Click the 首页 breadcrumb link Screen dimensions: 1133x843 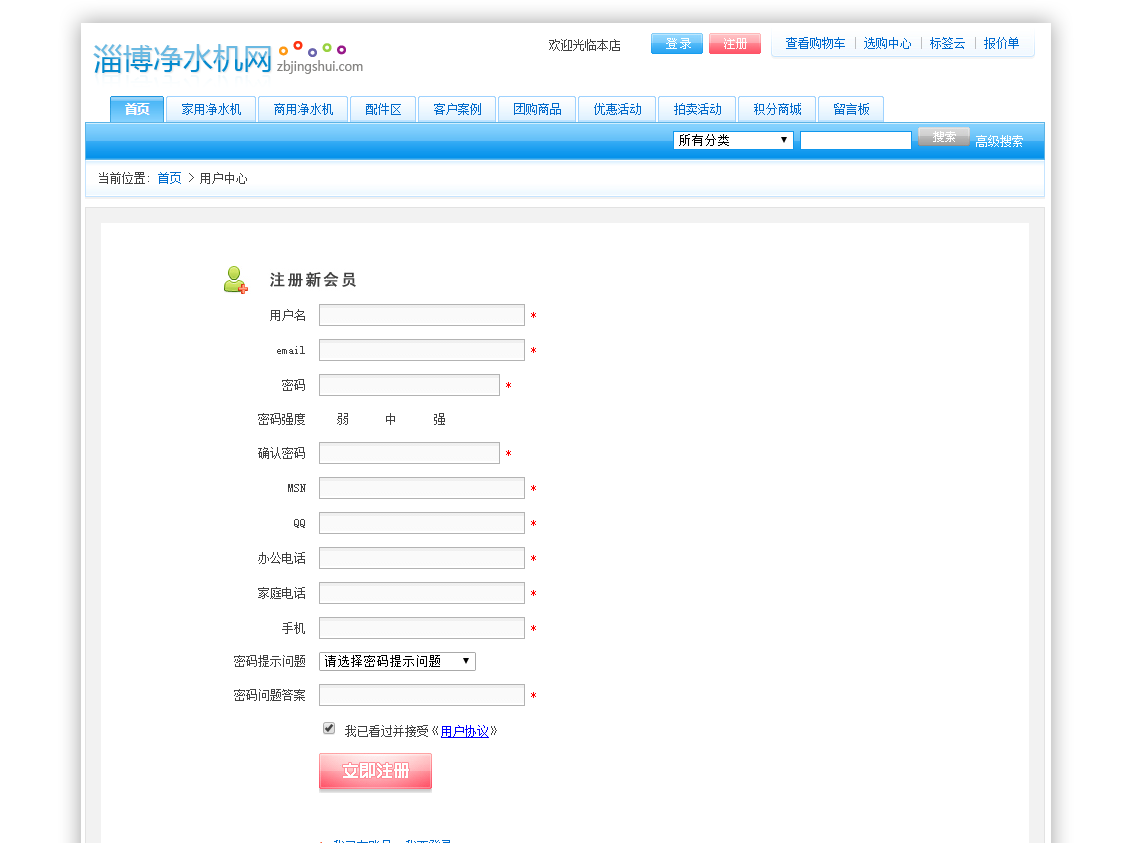click(x=169, y=178)
